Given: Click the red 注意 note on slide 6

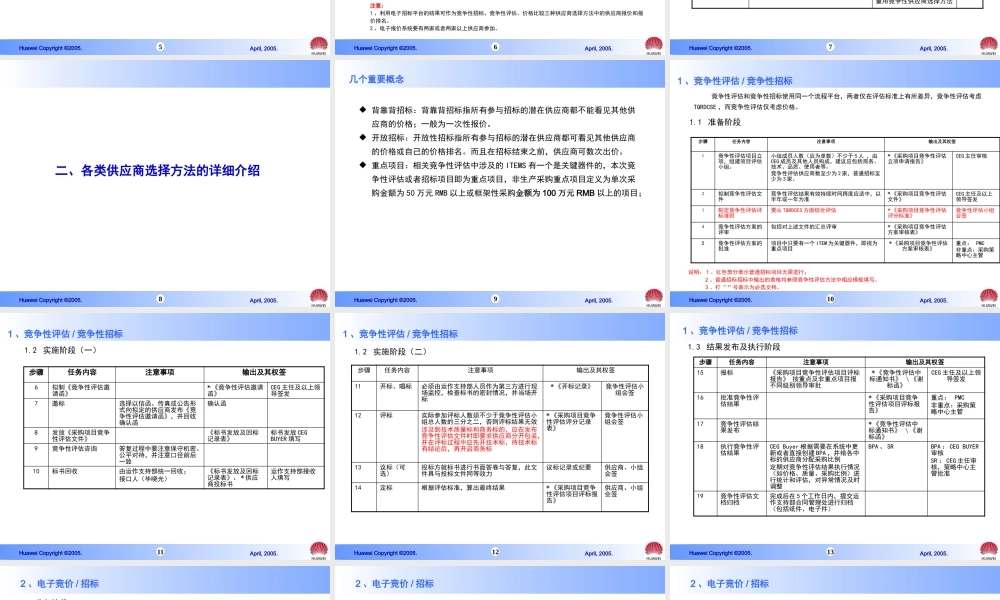Looking at the screenshot, I should [x=507, y=17].
